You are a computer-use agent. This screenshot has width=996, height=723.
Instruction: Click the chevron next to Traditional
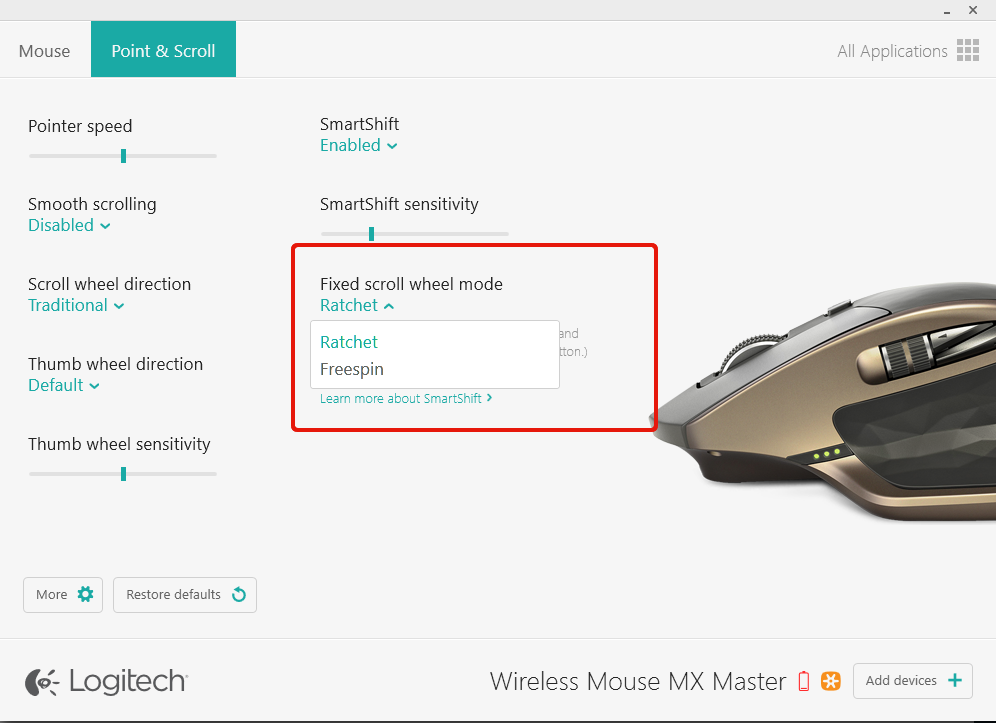tap(119, 306)
